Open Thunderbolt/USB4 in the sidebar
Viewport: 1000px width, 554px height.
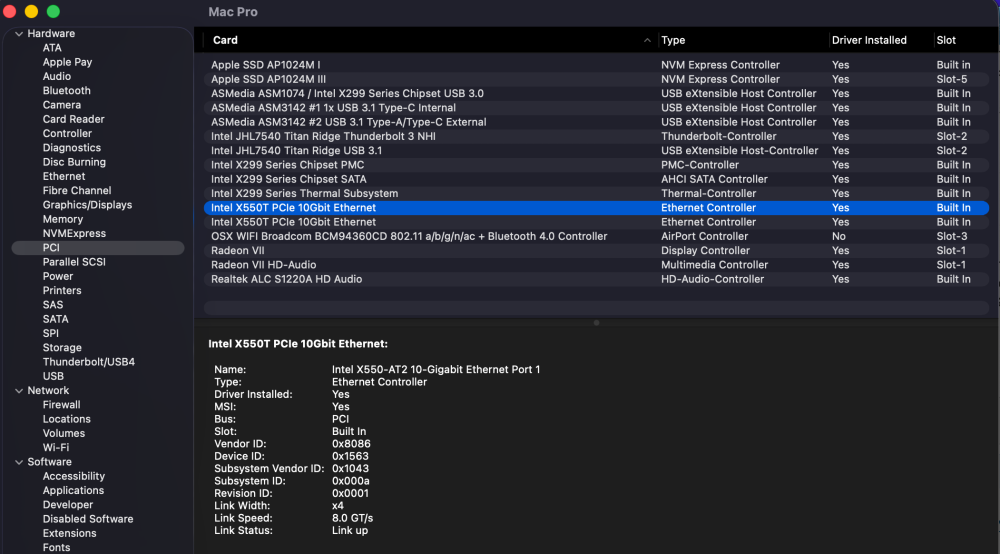tap(89, 362)
